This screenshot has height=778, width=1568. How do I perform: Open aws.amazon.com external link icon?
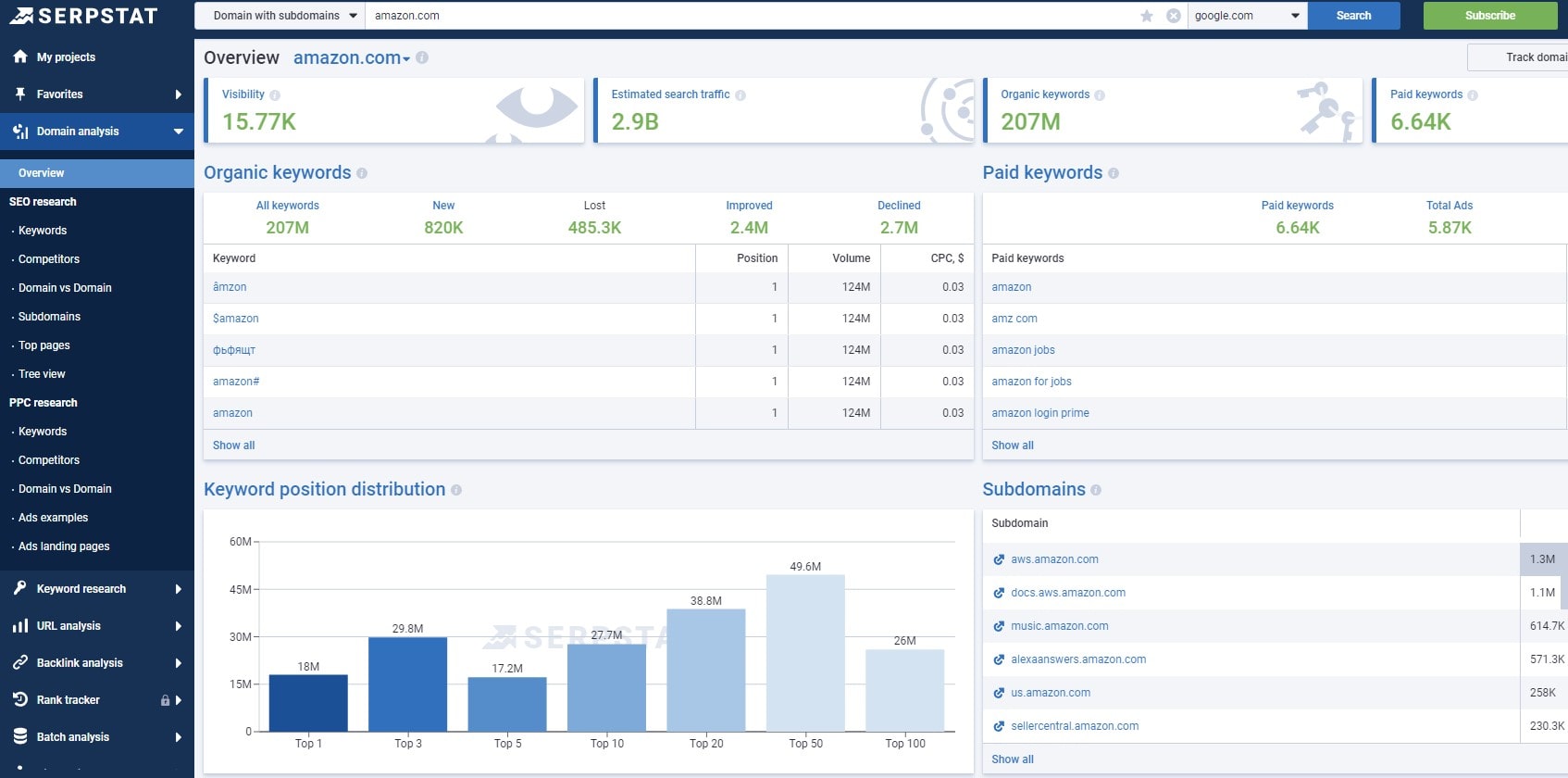click(999, 559)
